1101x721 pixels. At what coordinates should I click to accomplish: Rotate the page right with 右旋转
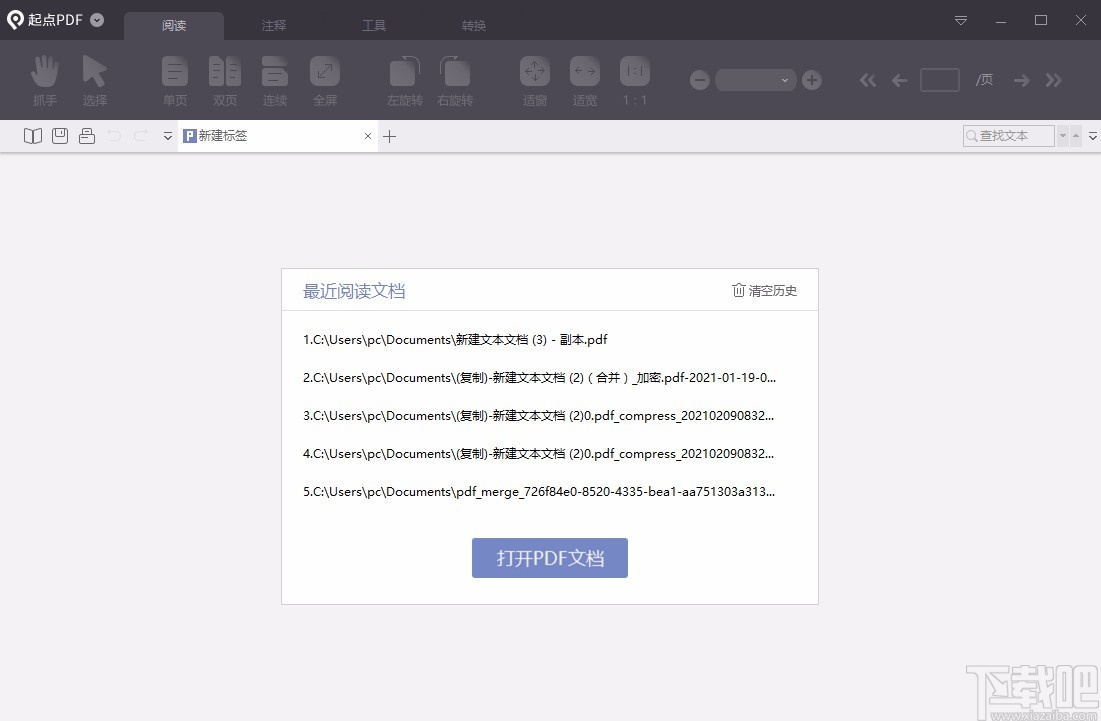click(x=455, y=80)
